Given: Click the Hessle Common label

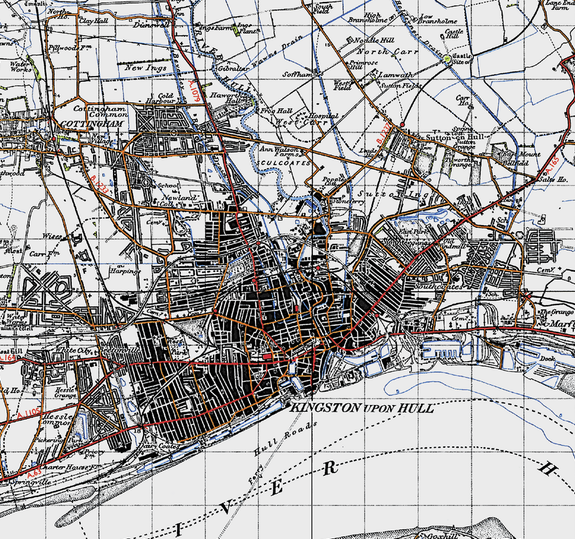Looking at the screenshot, I should pyautogui.click(x=58, y=420).
